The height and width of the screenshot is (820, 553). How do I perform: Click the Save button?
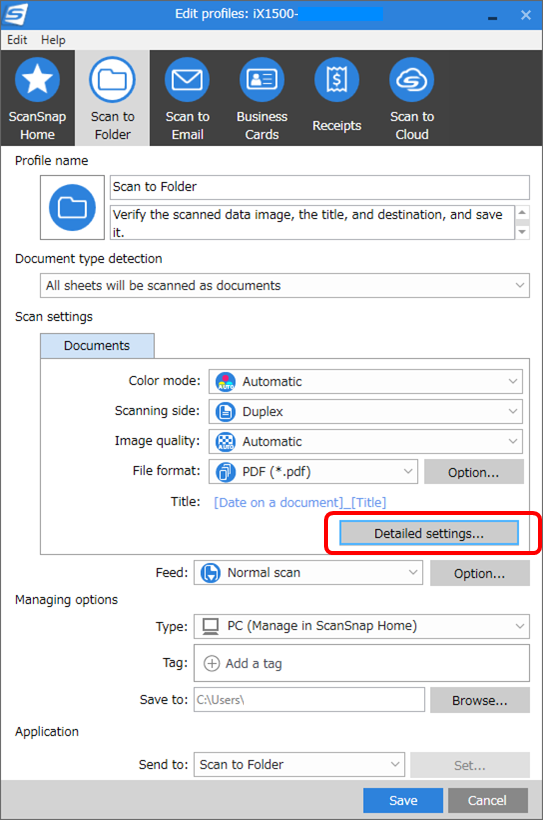(x=403, y=800)
